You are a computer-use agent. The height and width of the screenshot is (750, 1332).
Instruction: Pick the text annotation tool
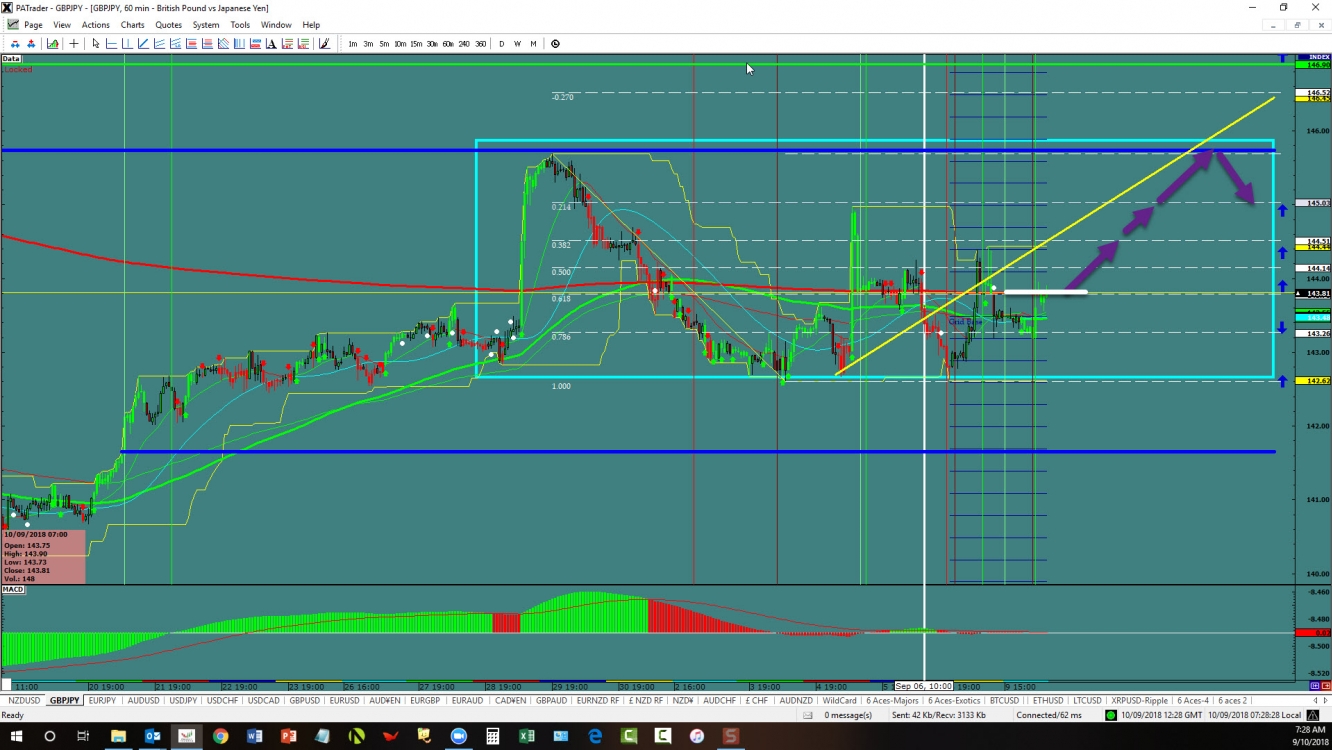tap(272, 44)
